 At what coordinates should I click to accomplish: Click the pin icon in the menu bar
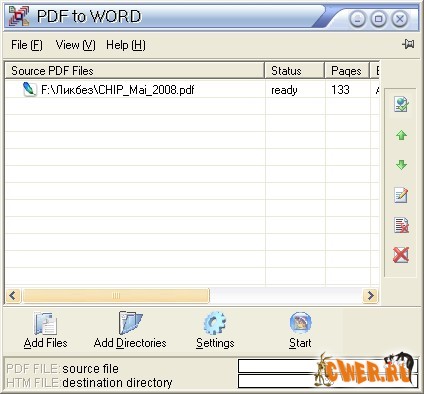click(408, 44)
